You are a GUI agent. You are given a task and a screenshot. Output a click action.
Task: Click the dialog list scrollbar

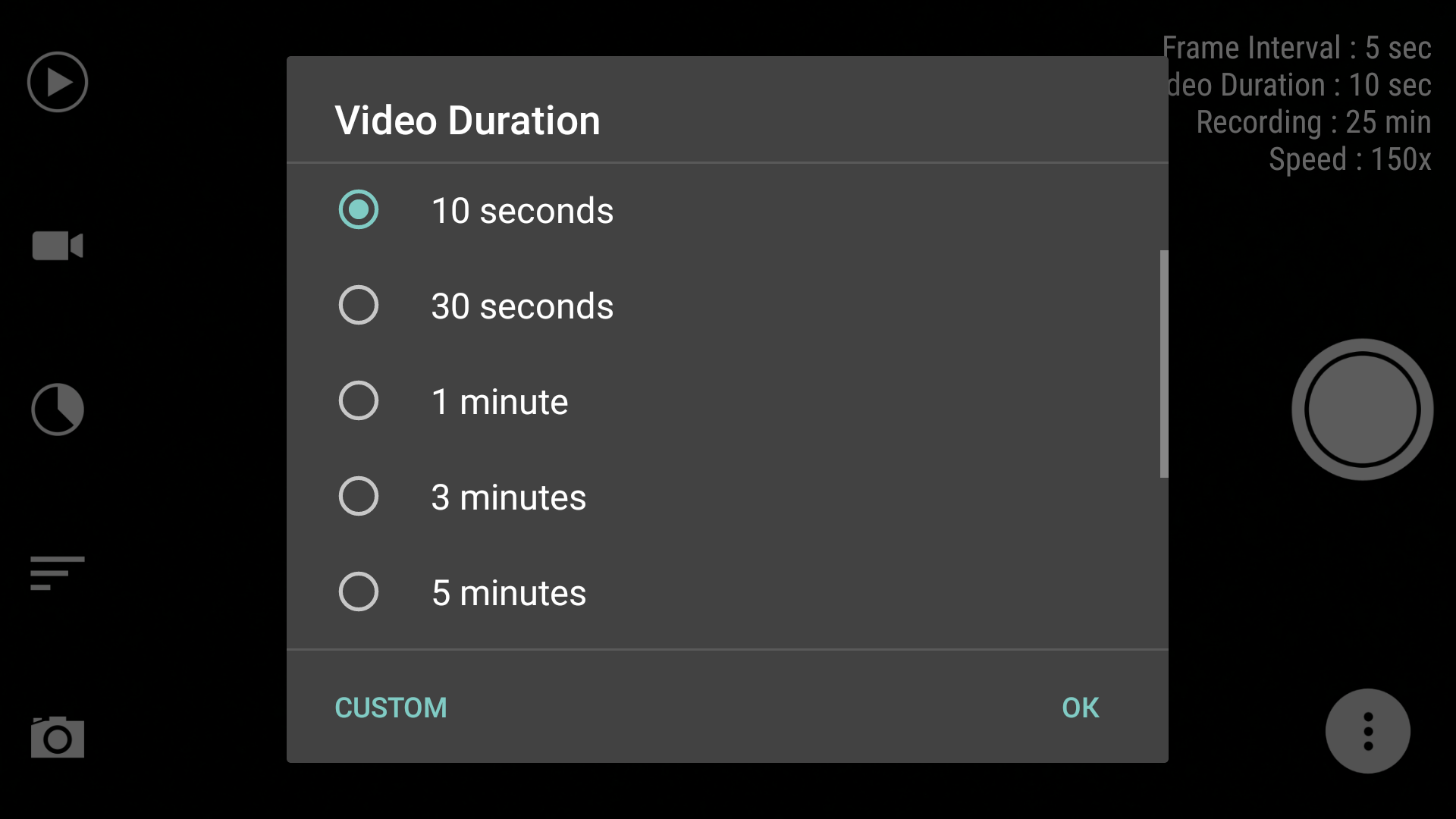pyautogui.click(x=1164, y=364)
